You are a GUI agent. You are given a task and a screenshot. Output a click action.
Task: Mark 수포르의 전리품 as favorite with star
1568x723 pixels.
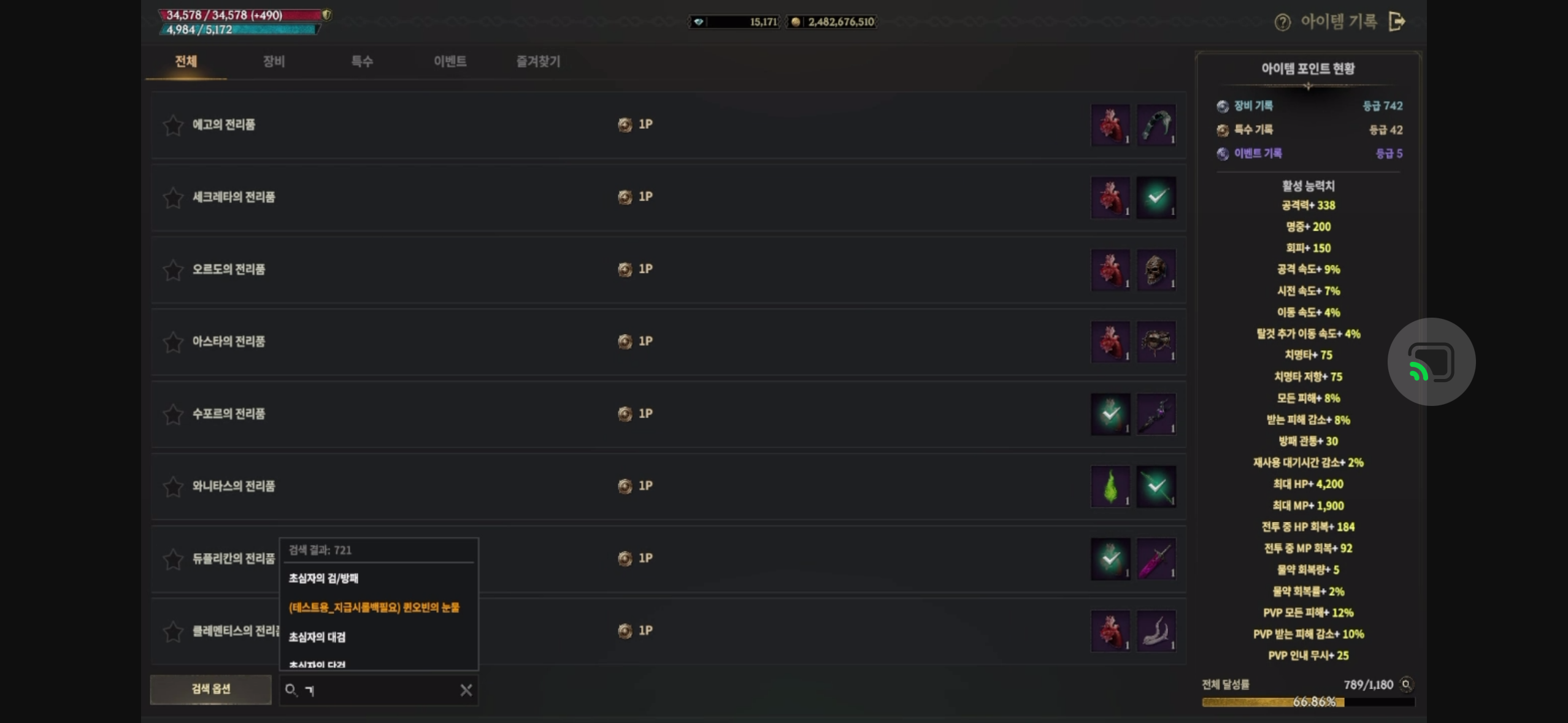173,414
